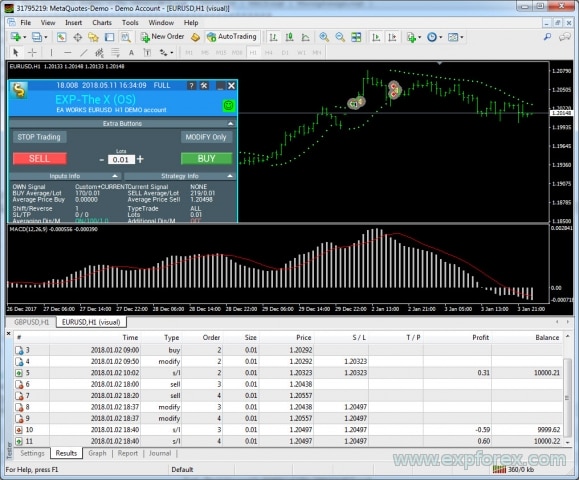Open the Profiles dropdown arrow
Viewport: 579px width, 480px height.
[46, 37]
